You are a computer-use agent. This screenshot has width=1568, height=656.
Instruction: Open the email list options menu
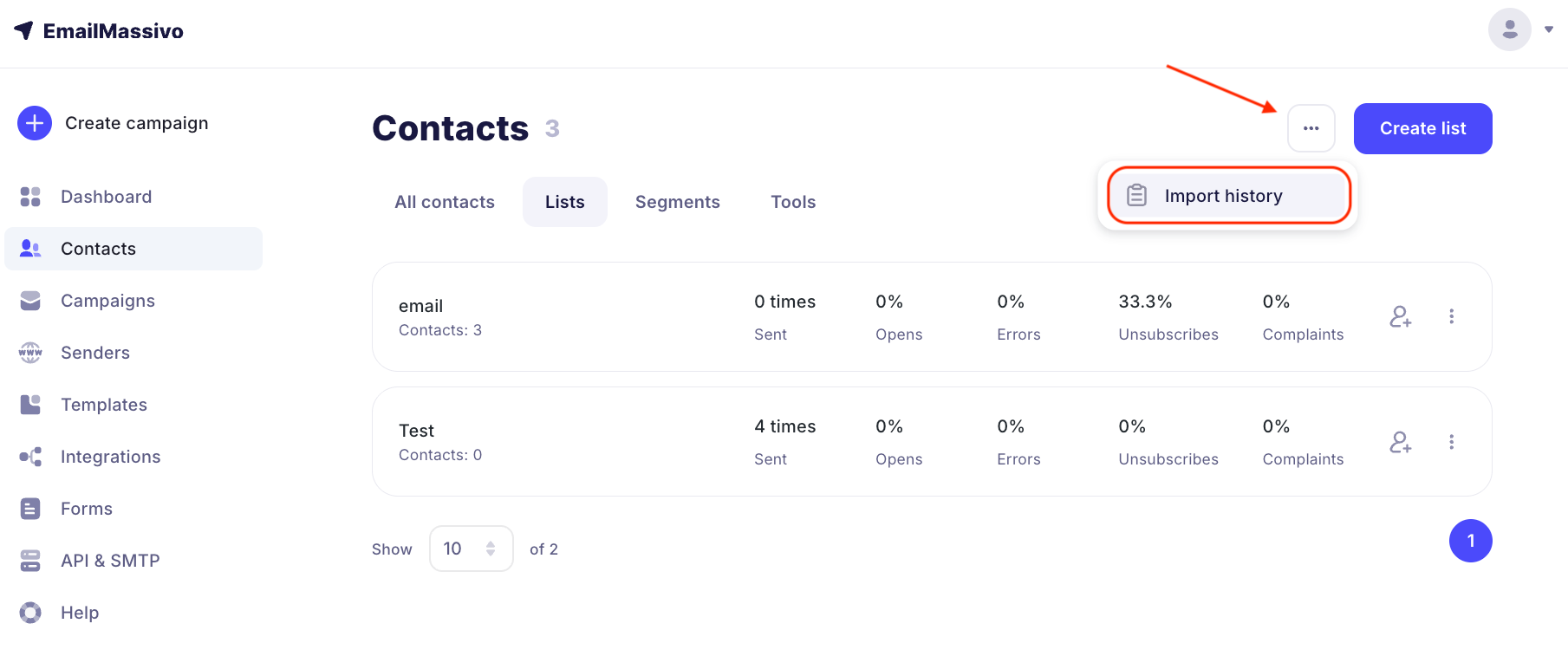[x=1451, y=316]
